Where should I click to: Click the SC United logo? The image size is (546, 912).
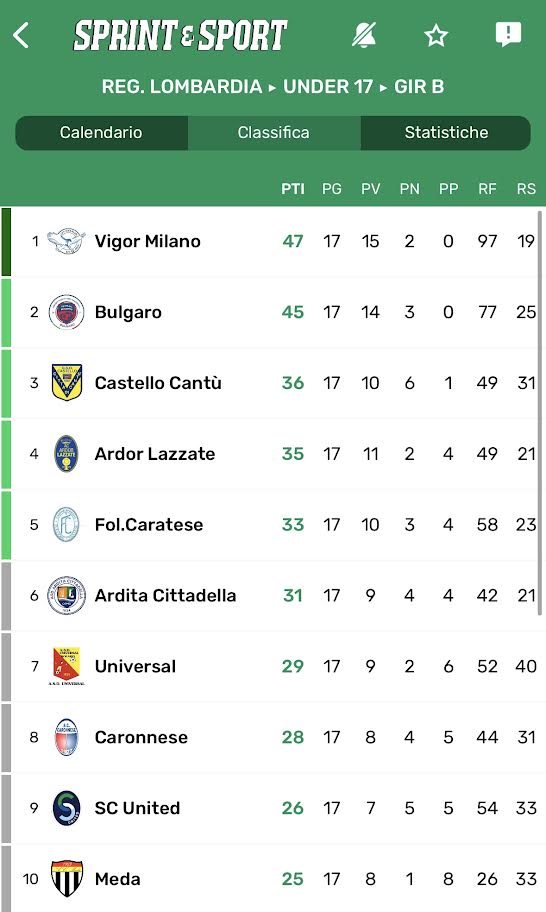click(x=66, y=808)
